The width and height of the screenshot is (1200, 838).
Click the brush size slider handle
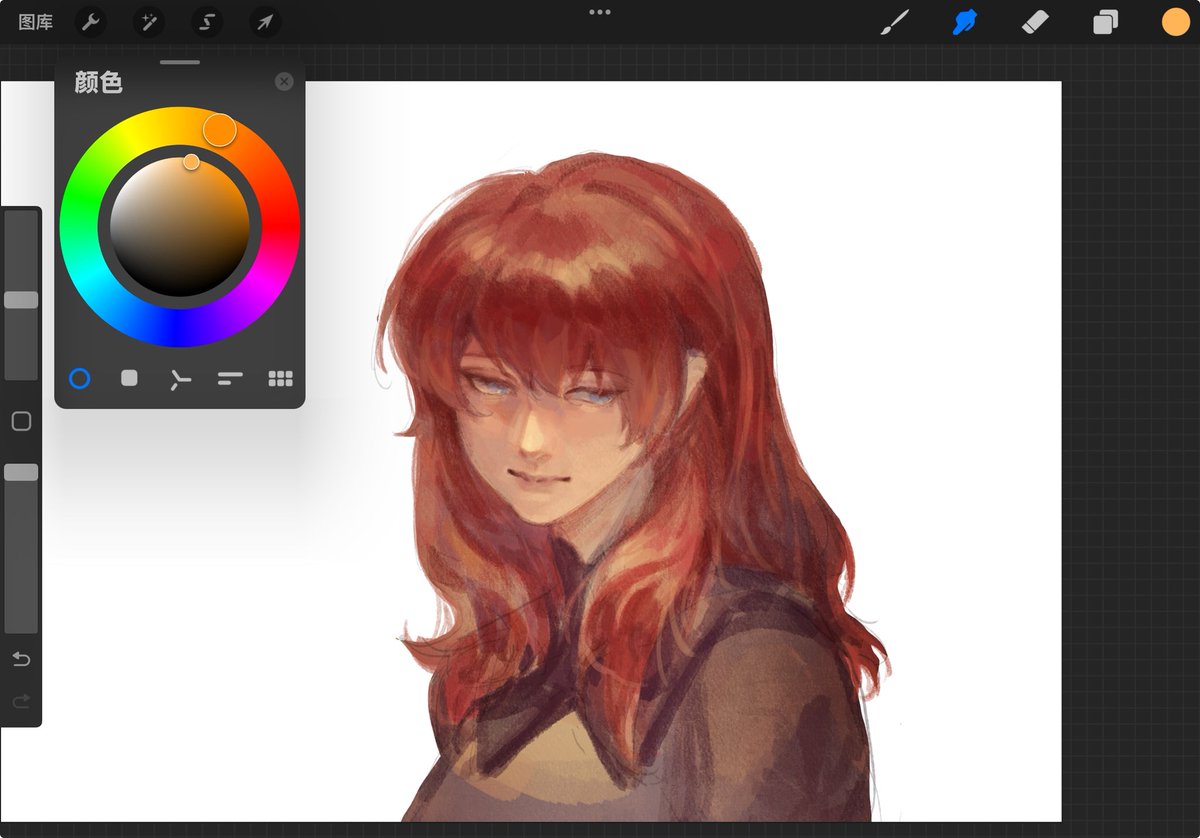[x=21, y=299]
